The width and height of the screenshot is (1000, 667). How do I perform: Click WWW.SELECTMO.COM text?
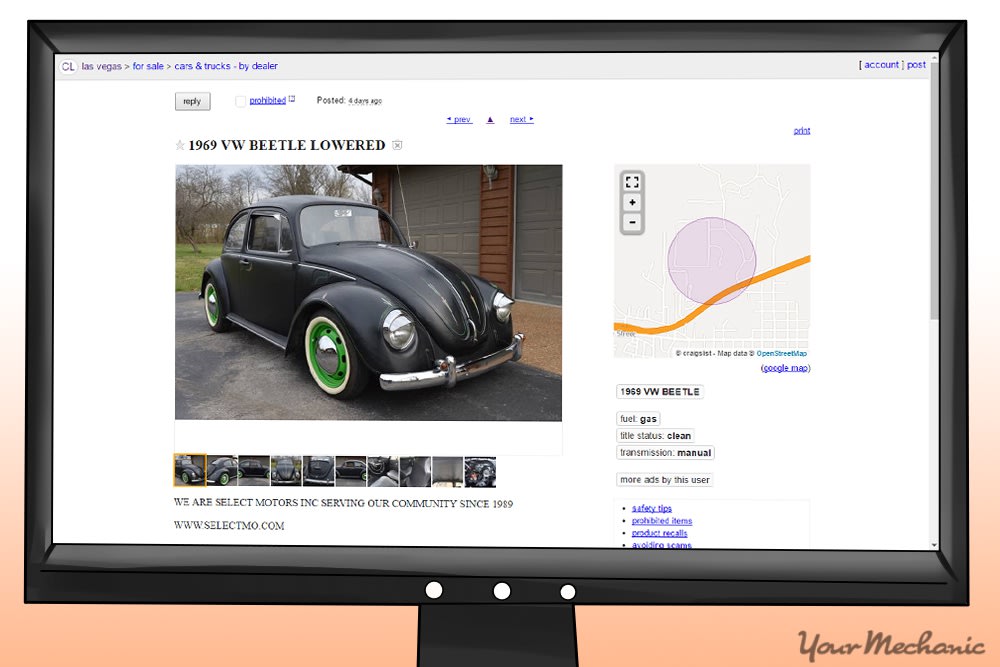229,525
